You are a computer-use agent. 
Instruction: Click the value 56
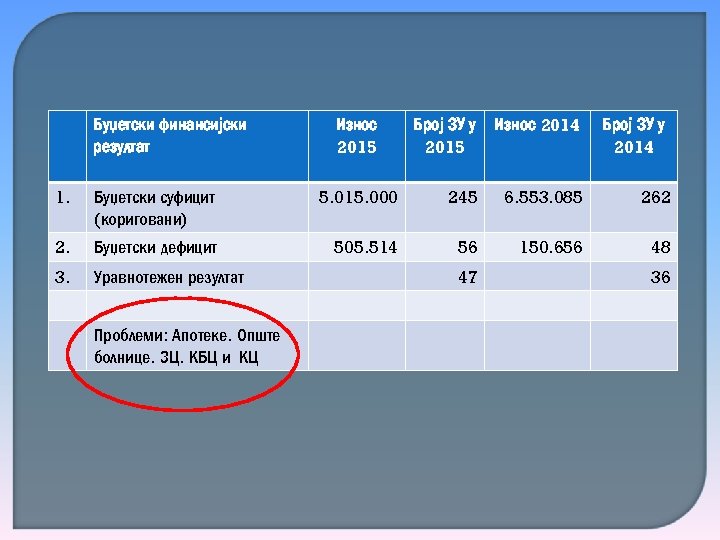click(x=467, y=248)
